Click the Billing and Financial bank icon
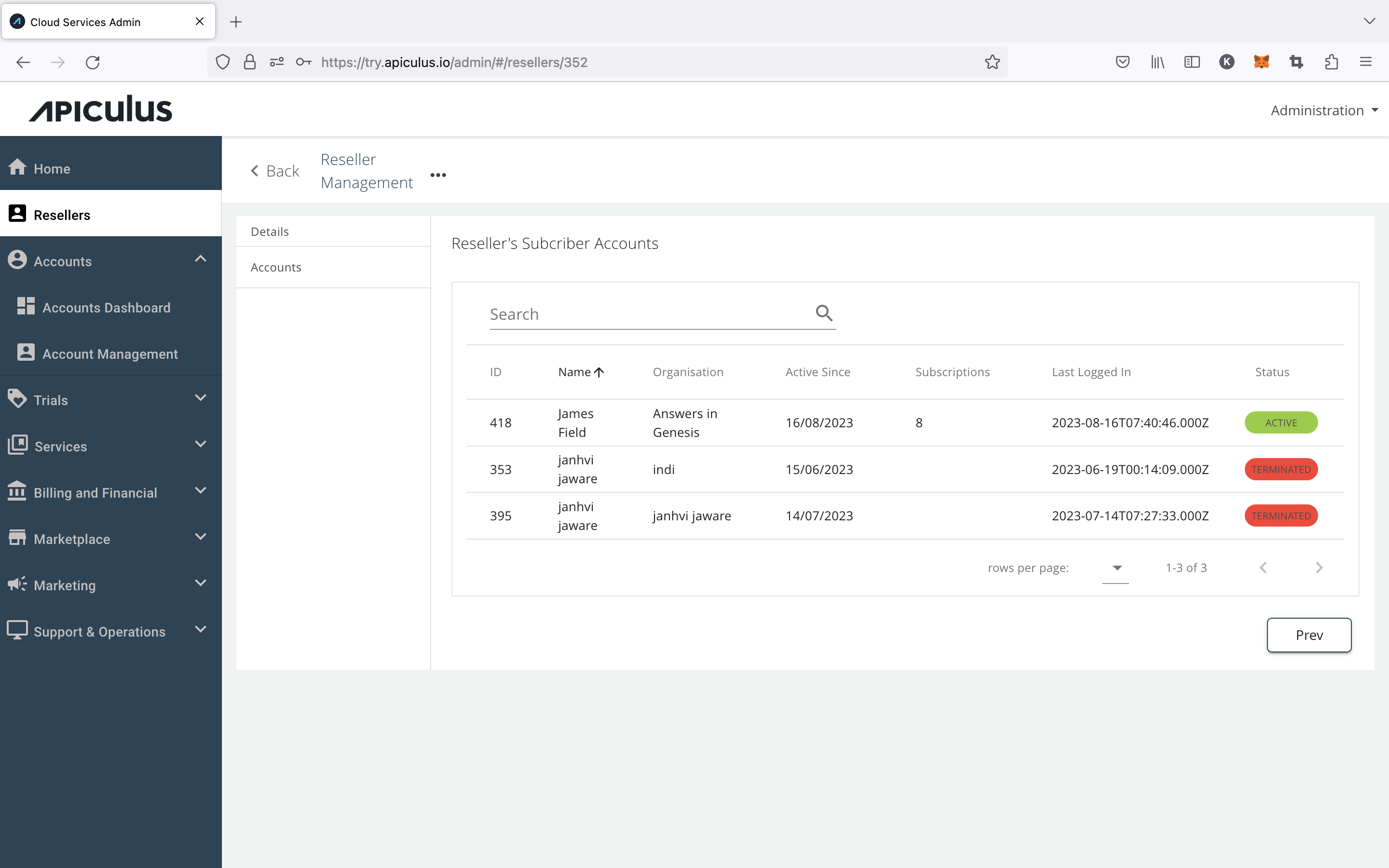The width and height of the screenshot is (1389, 868). [17, 491]
